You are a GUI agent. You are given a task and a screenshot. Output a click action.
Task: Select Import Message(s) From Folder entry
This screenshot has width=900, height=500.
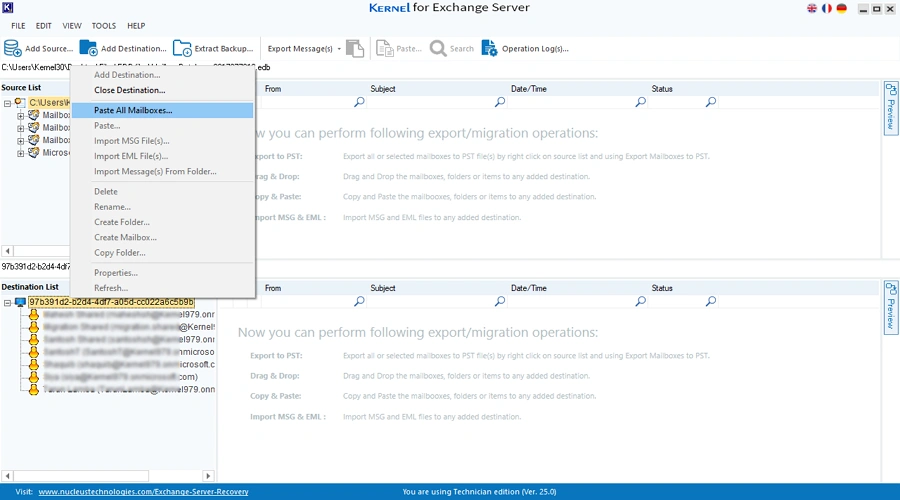click(162, 172)
